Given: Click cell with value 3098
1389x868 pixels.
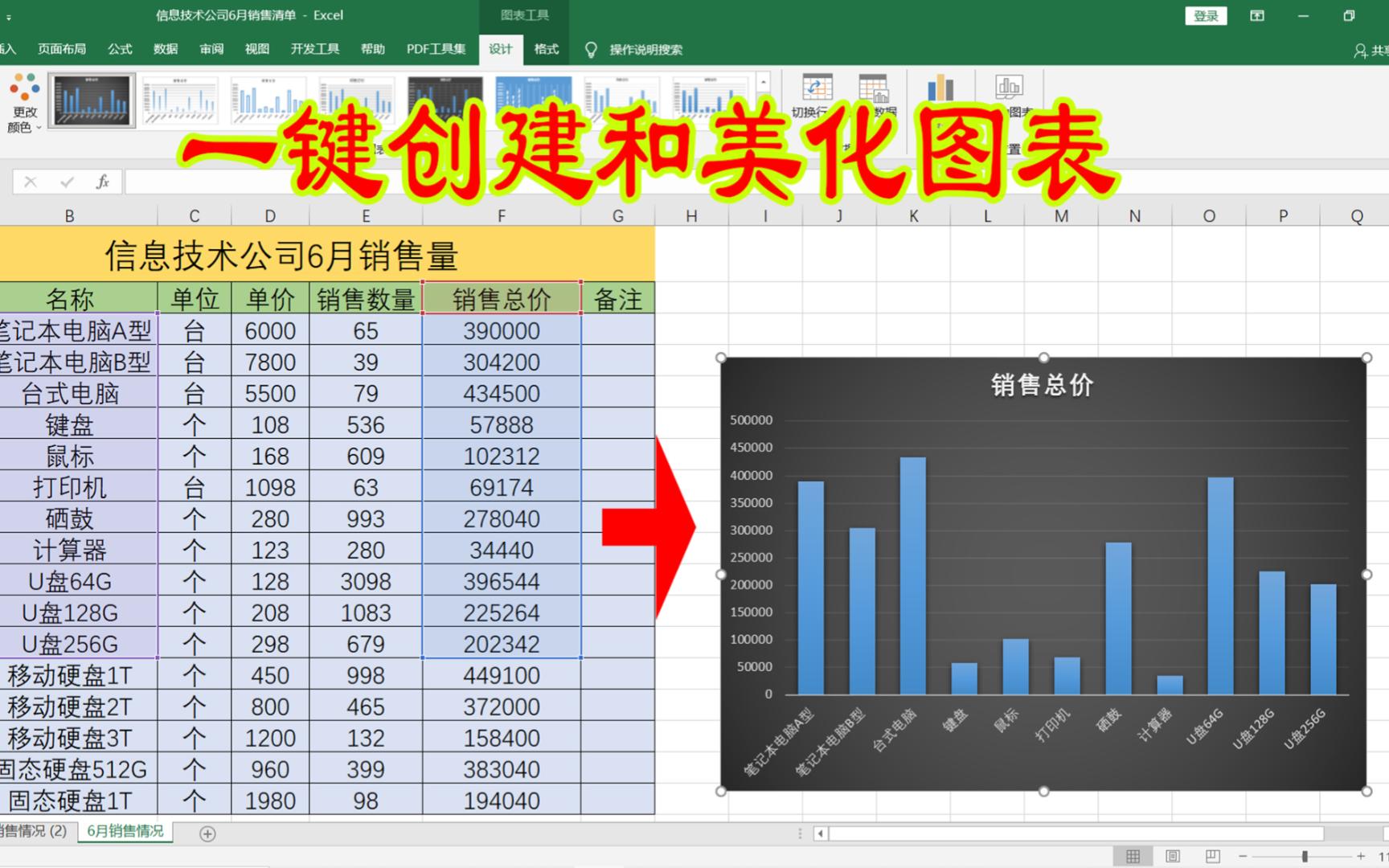Looking at the screenshot, I should coord(366,581).
